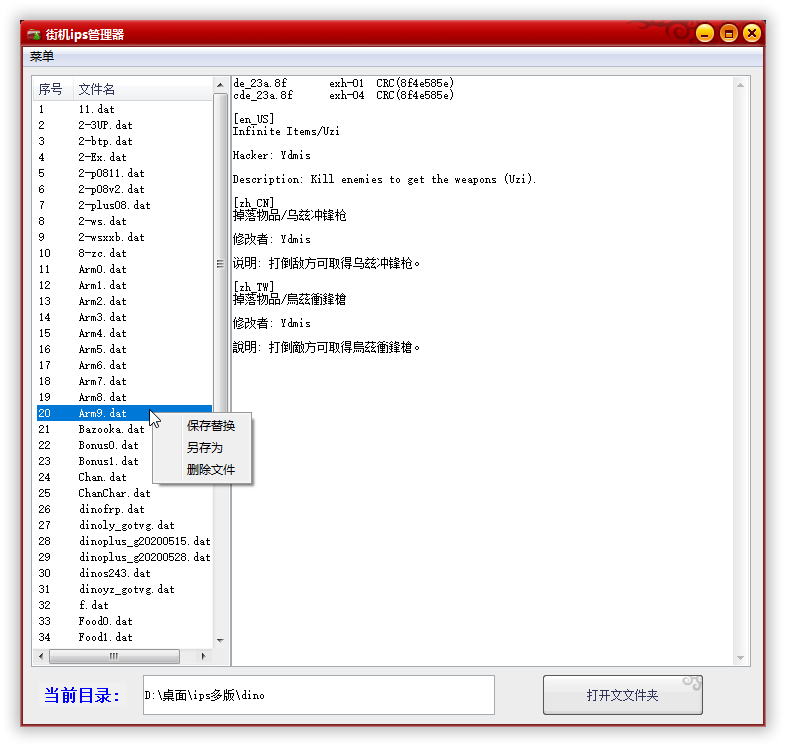This screenshot has height=747, width=786.
Task: Select 另存为 in the context menu
Action: tap(204, 448)
